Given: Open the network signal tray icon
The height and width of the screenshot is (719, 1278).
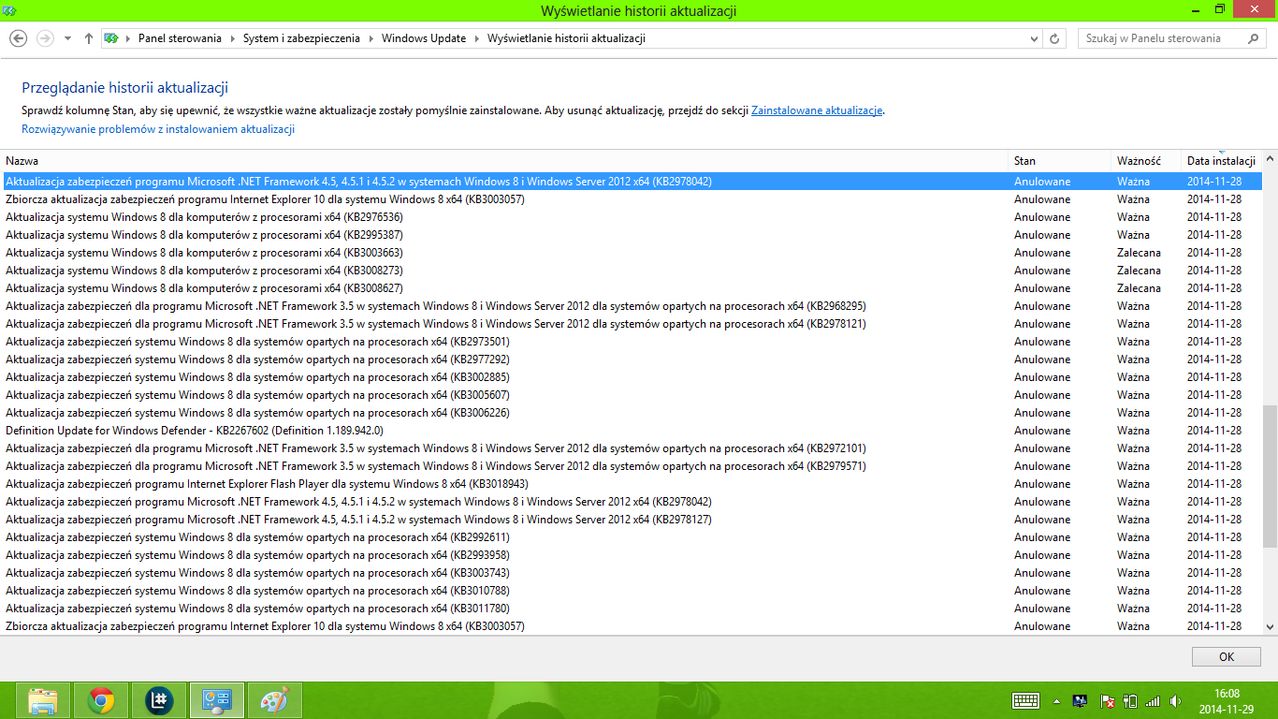Looking at the screenshot, I should (x=1153, y=701).
